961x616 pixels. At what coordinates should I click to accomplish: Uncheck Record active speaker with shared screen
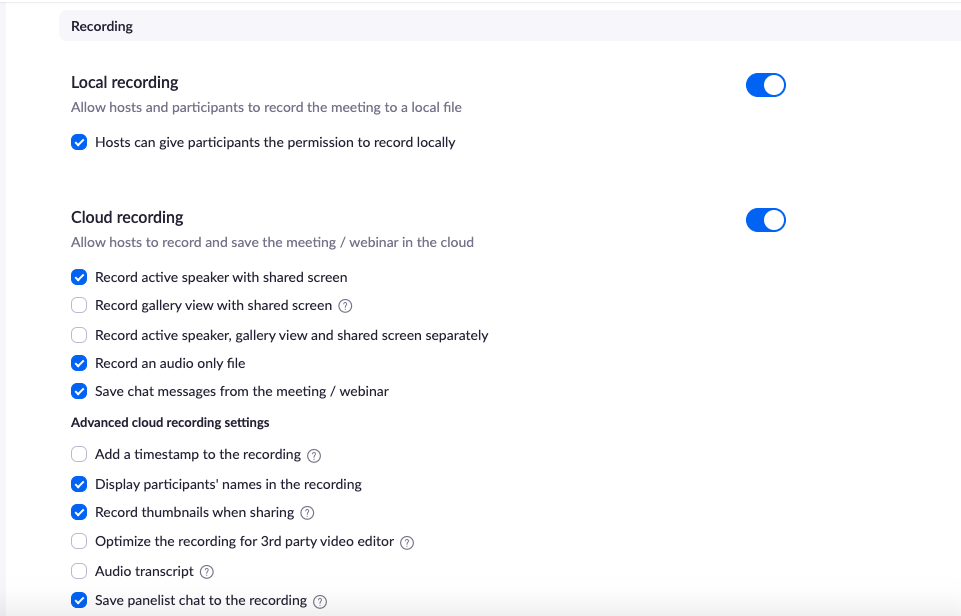pos(79,277)
